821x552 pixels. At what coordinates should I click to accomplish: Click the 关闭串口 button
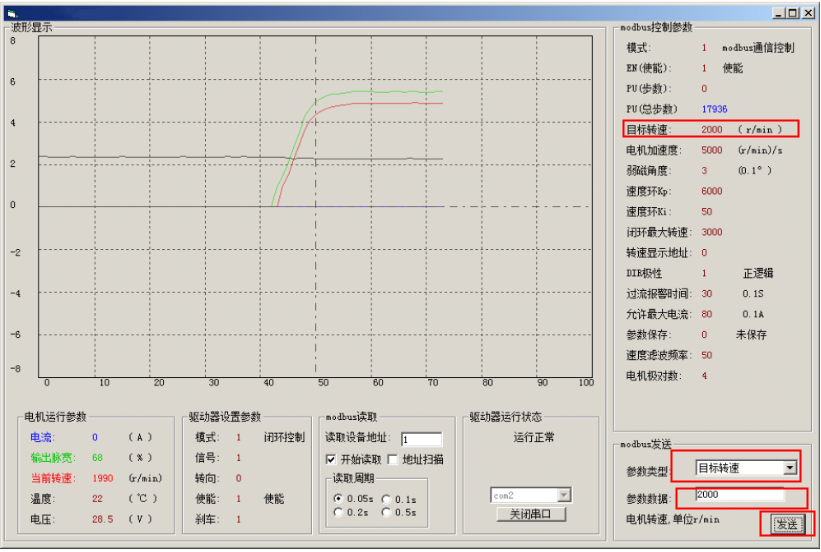coord(531,514)
